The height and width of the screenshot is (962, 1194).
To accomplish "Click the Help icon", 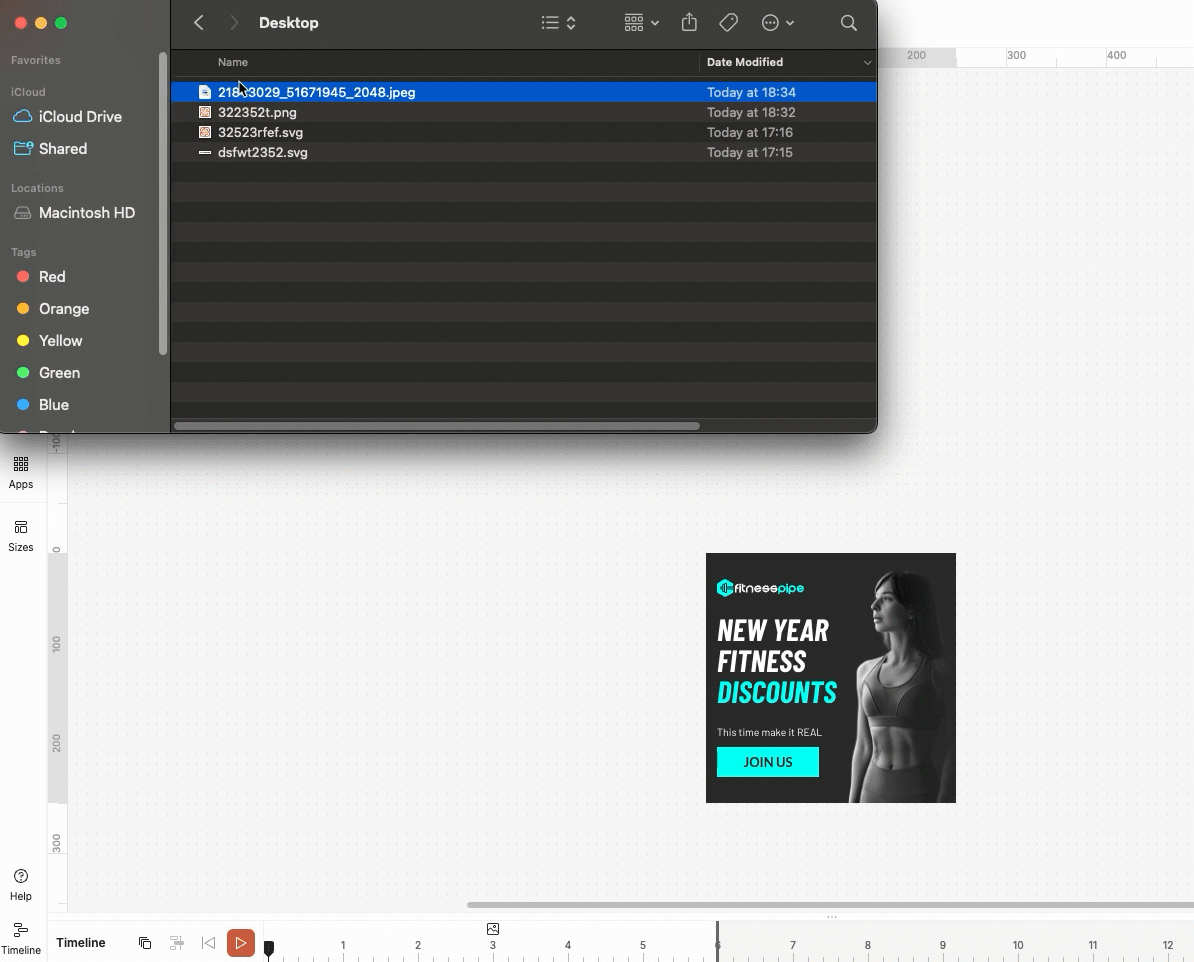I will [x=21, y=884].
